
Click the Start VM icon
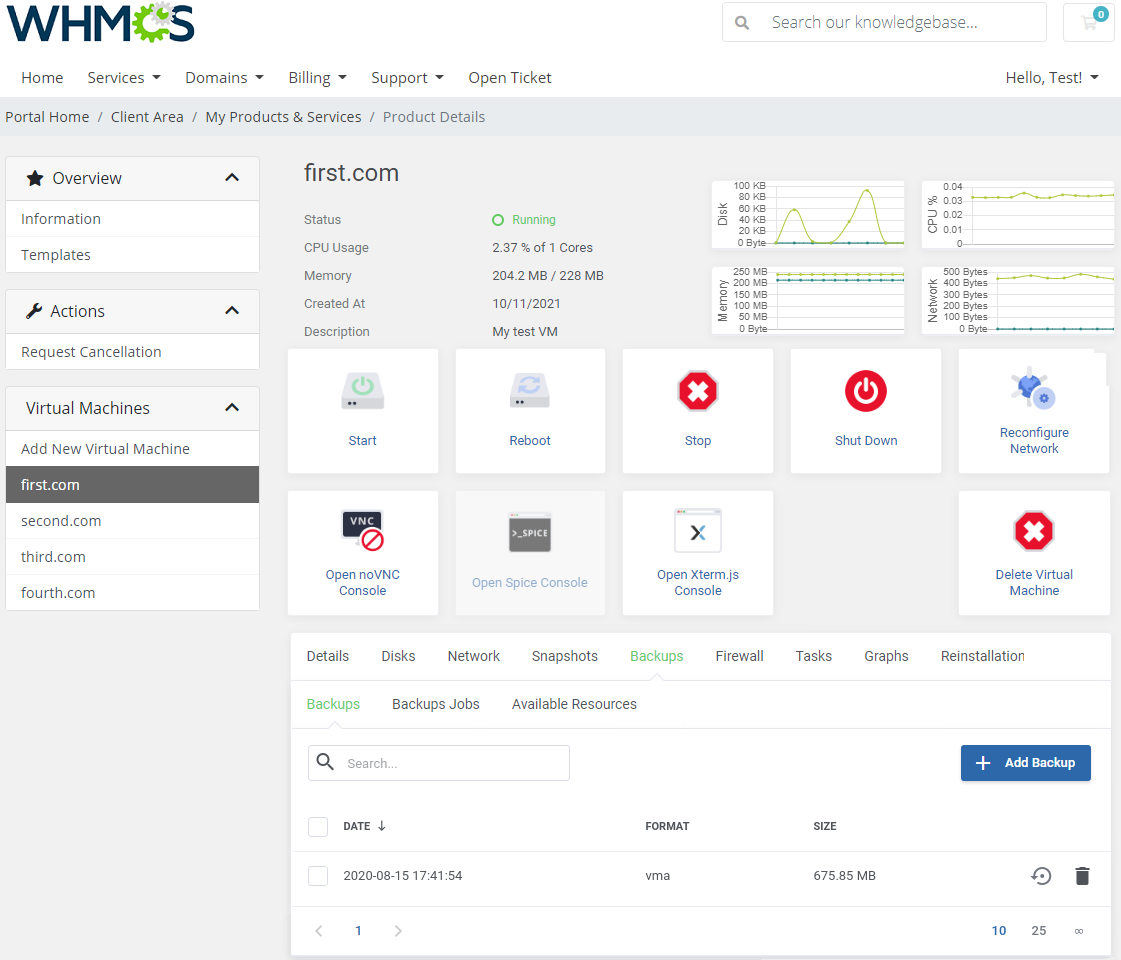coord(362,391)
